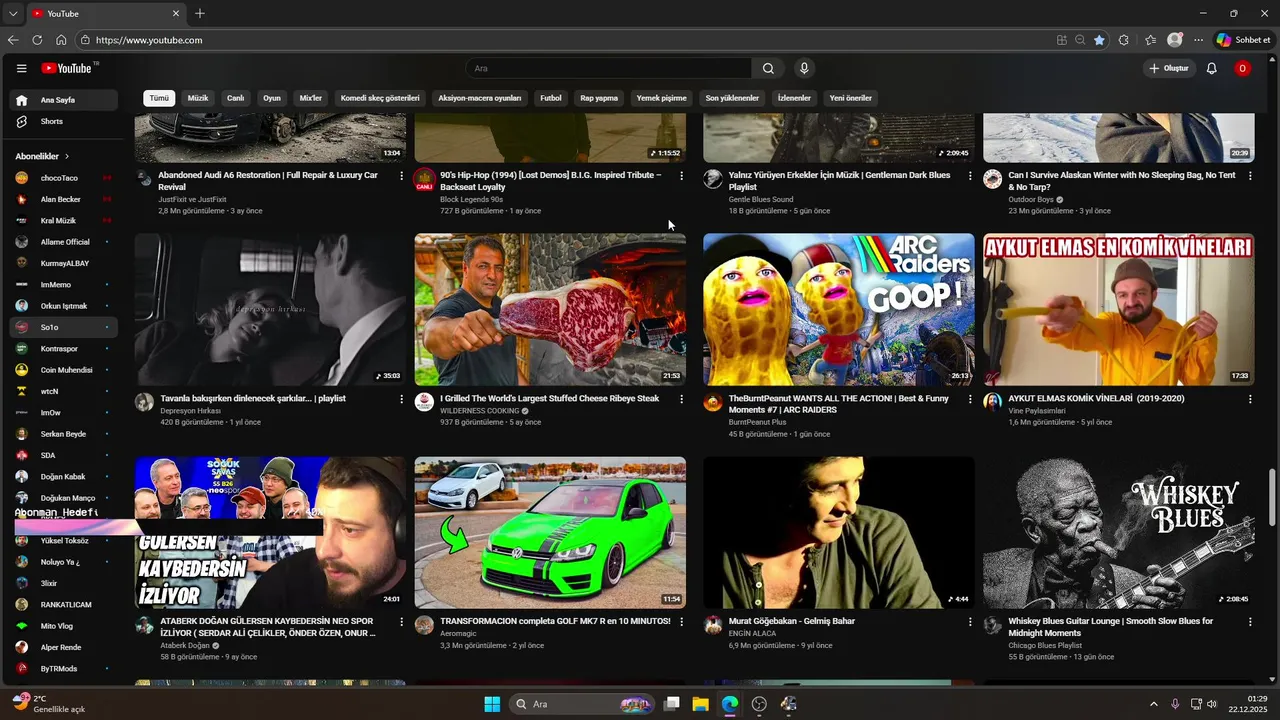Open options for I Grilled Ribeye Steak video
The image size is (1280, 720).
682,399
